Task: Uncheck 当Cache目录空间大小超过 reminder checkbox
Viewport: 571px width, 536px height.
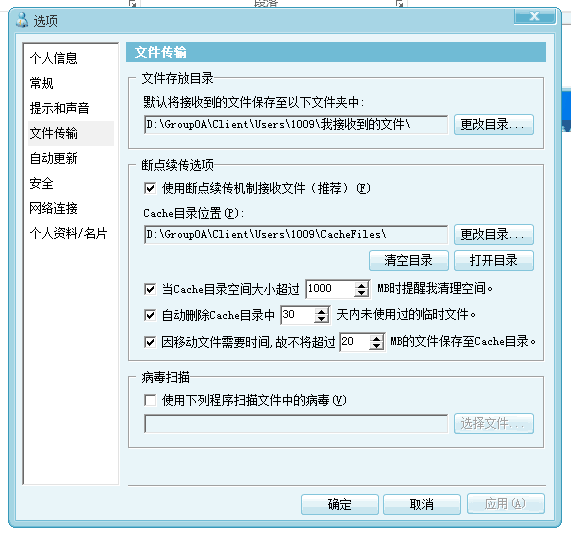Action: point(150,289)
